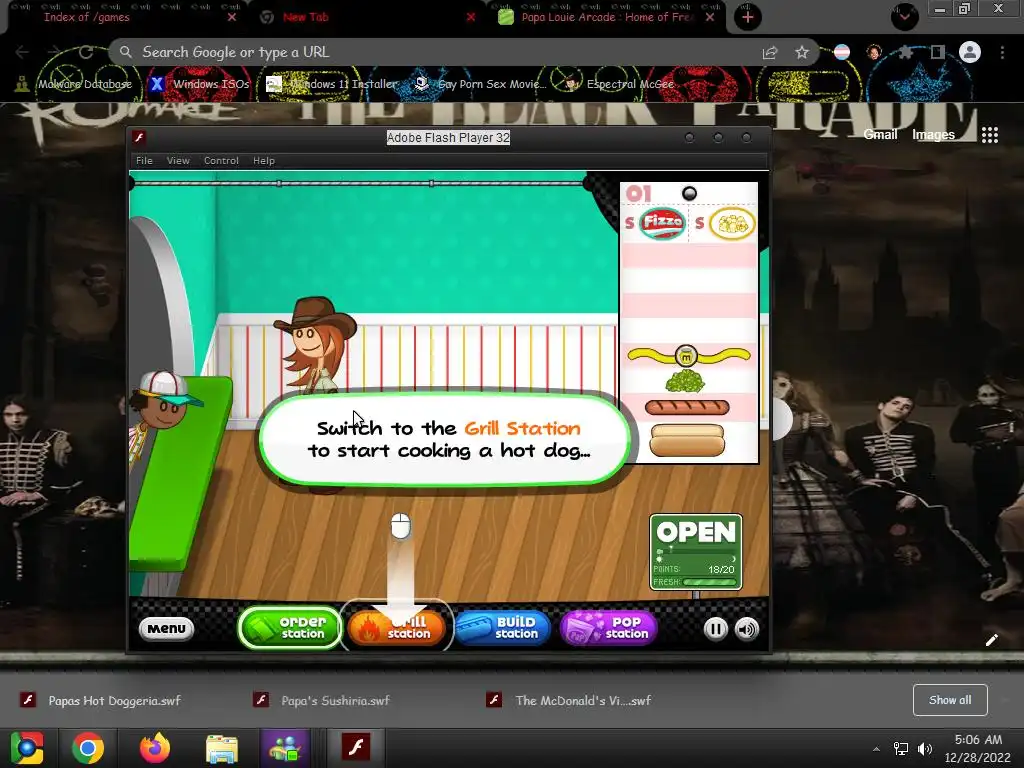1024x768 pixels.
Task: Open the Flash Player Control menu
Action: click(221, 161)
